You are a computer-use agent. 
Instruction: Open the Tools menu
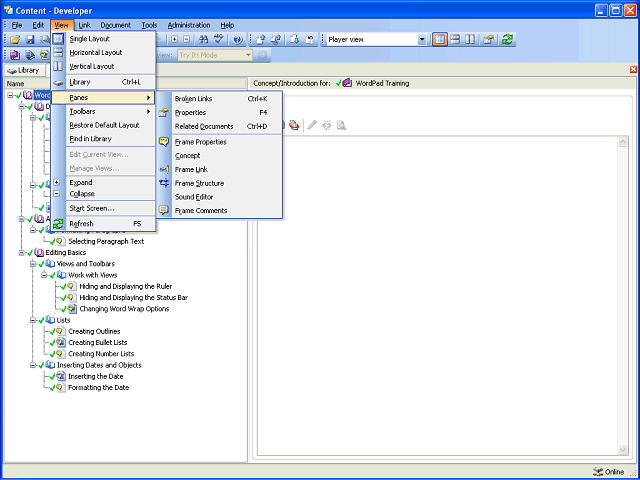(149, 25)
